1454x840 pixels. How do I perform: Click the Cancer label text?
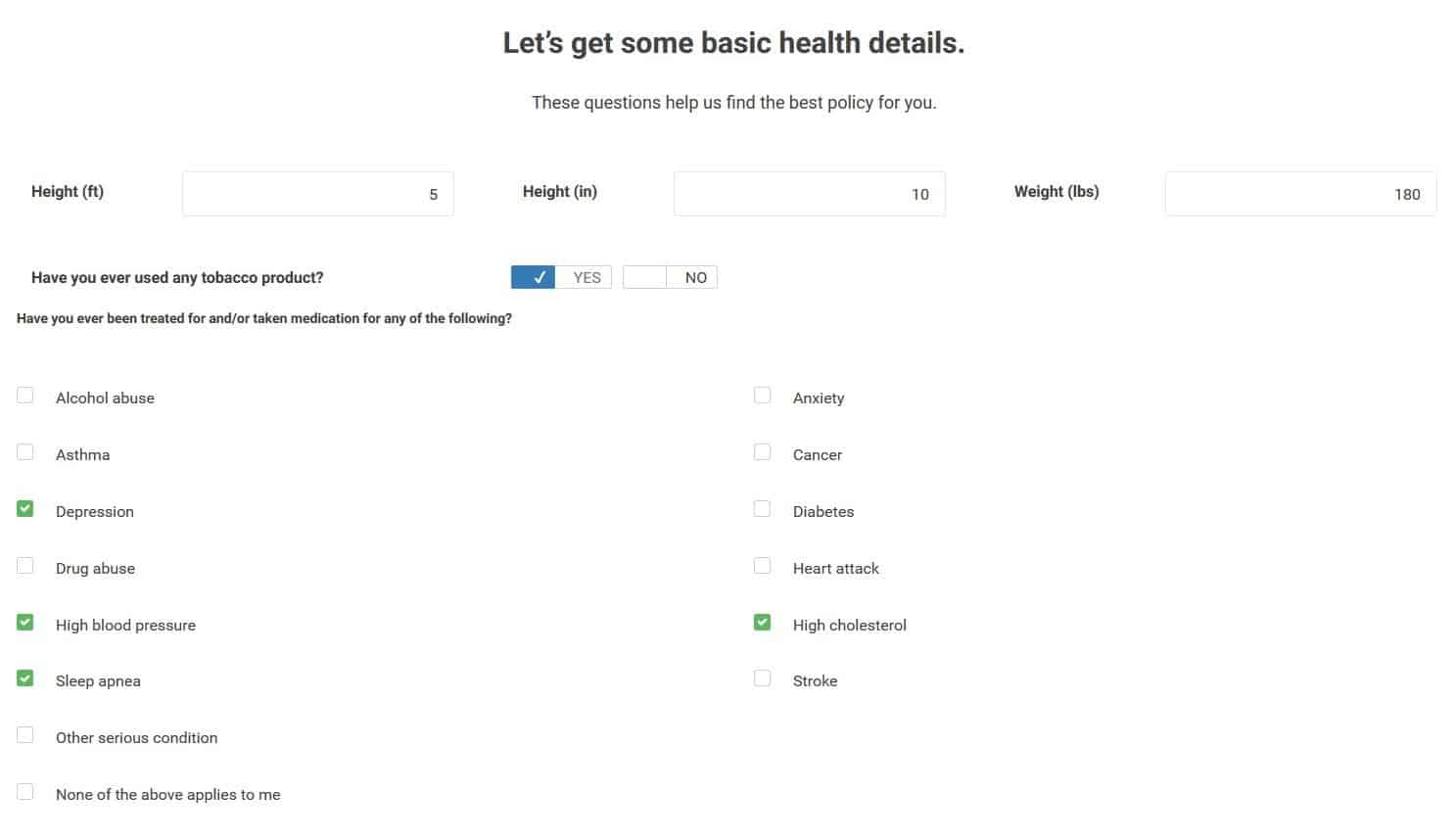[818, 455]
